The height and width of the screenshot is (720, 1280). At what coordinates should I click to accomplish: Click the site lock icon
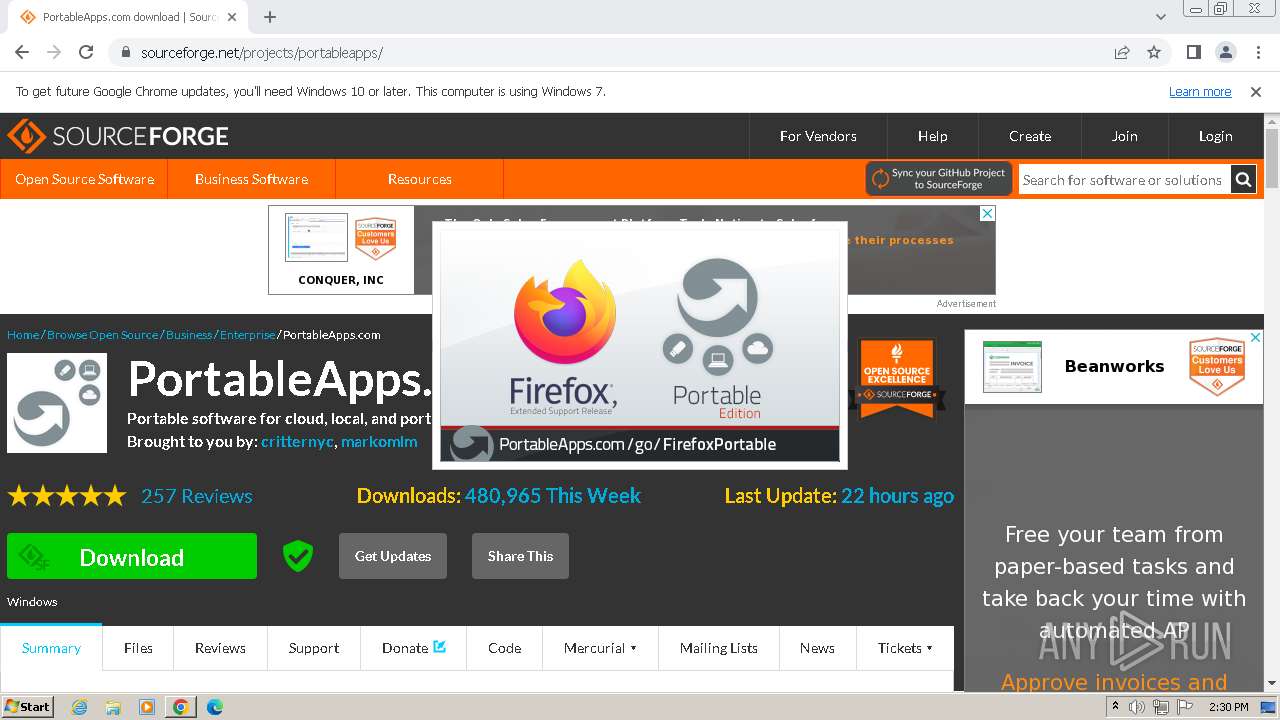(126, 53)
